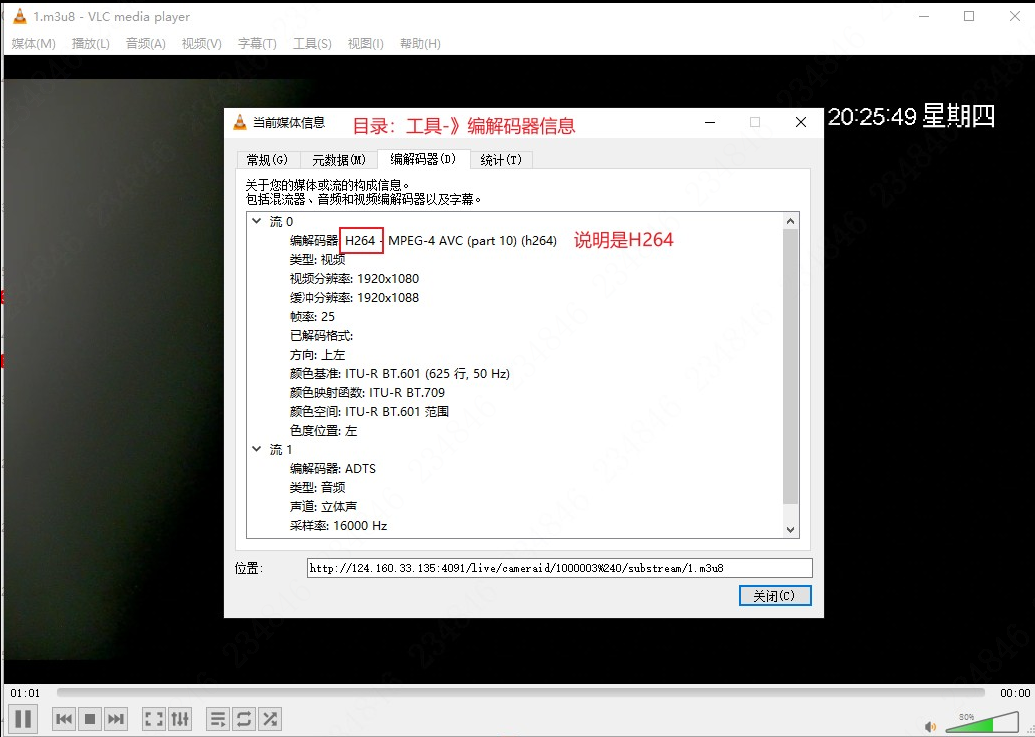Select the 视频分辨率: 1920x1080 row
The height and width of the screenshot is (737, 1035).
[x=354, y=279]
